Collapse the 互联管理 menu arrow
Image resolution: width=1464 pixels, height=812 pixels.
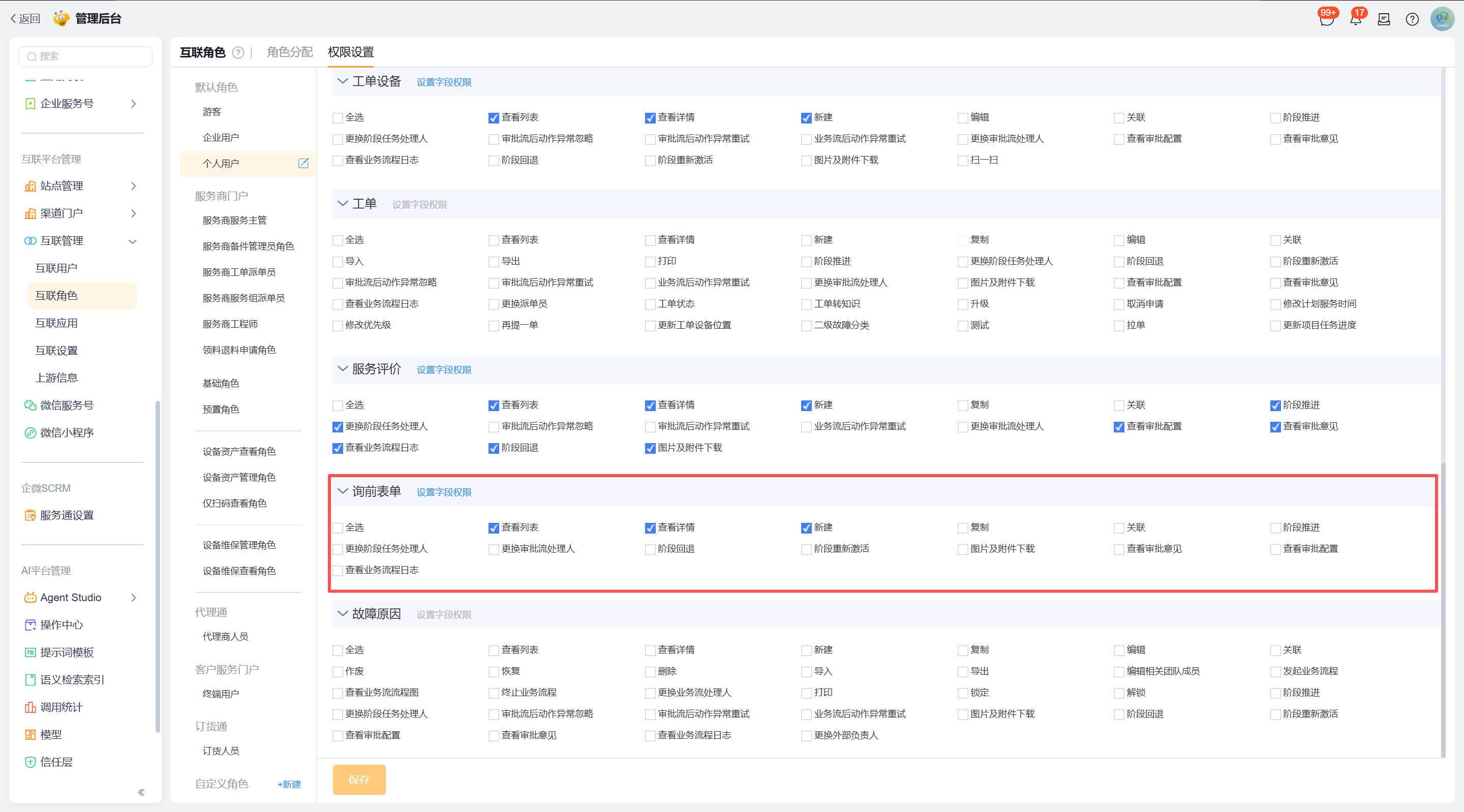click(x=133, y=241)
